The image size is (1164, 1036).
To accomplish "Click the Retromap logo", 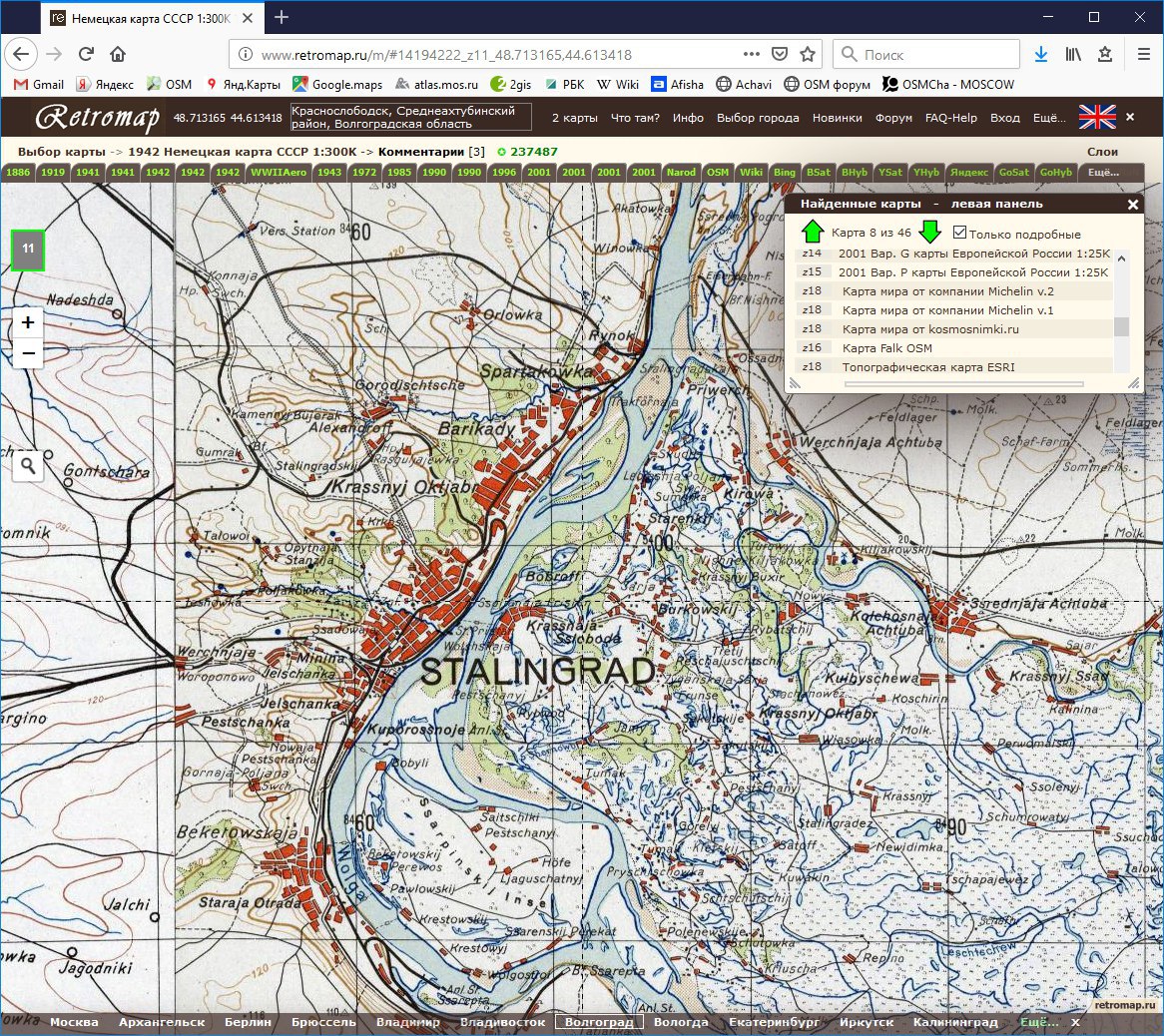I will click(x=97, y=117).
